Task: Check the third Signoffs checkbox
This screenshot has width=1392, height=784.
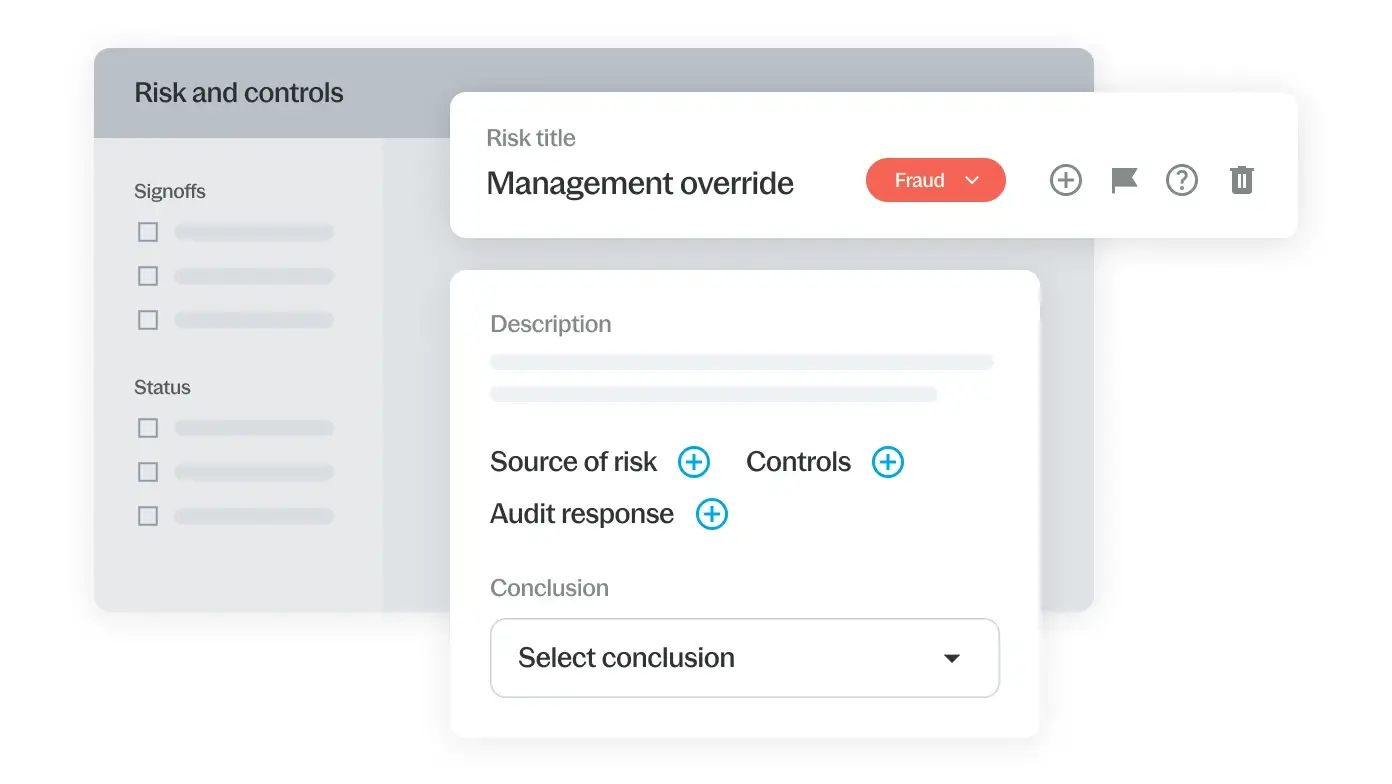Action: tap(148, 320)
